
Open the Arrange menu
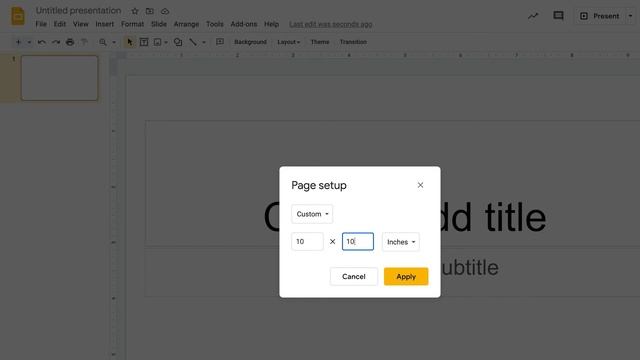186,24
